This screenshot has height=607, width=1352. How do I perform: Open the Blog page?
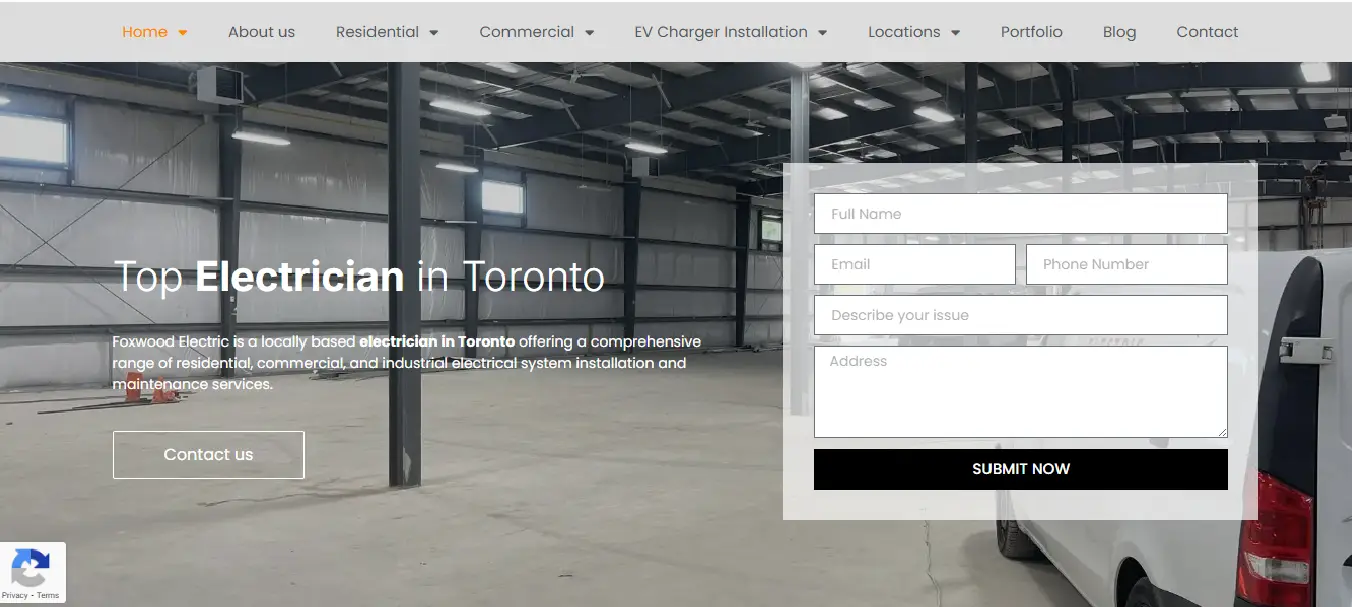(x=1119, y=32)
